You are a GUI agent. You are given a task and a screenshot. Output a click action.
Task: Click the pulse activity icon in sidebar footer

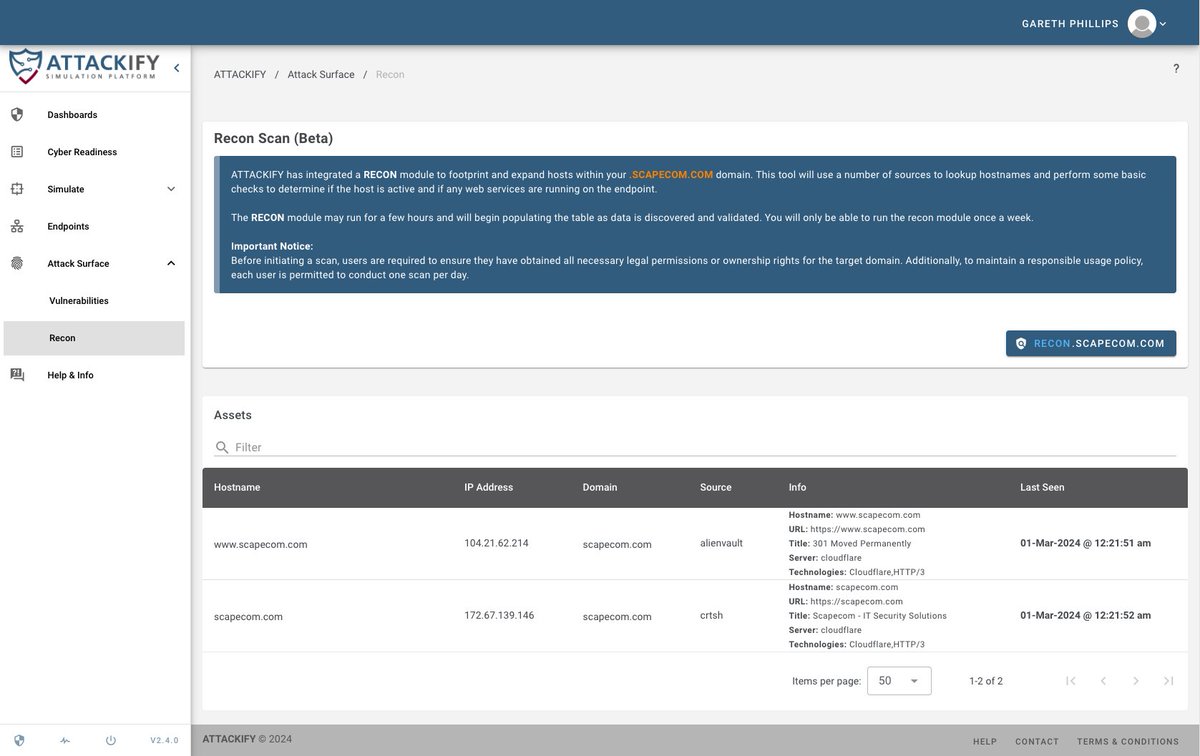tap(65, 741)
